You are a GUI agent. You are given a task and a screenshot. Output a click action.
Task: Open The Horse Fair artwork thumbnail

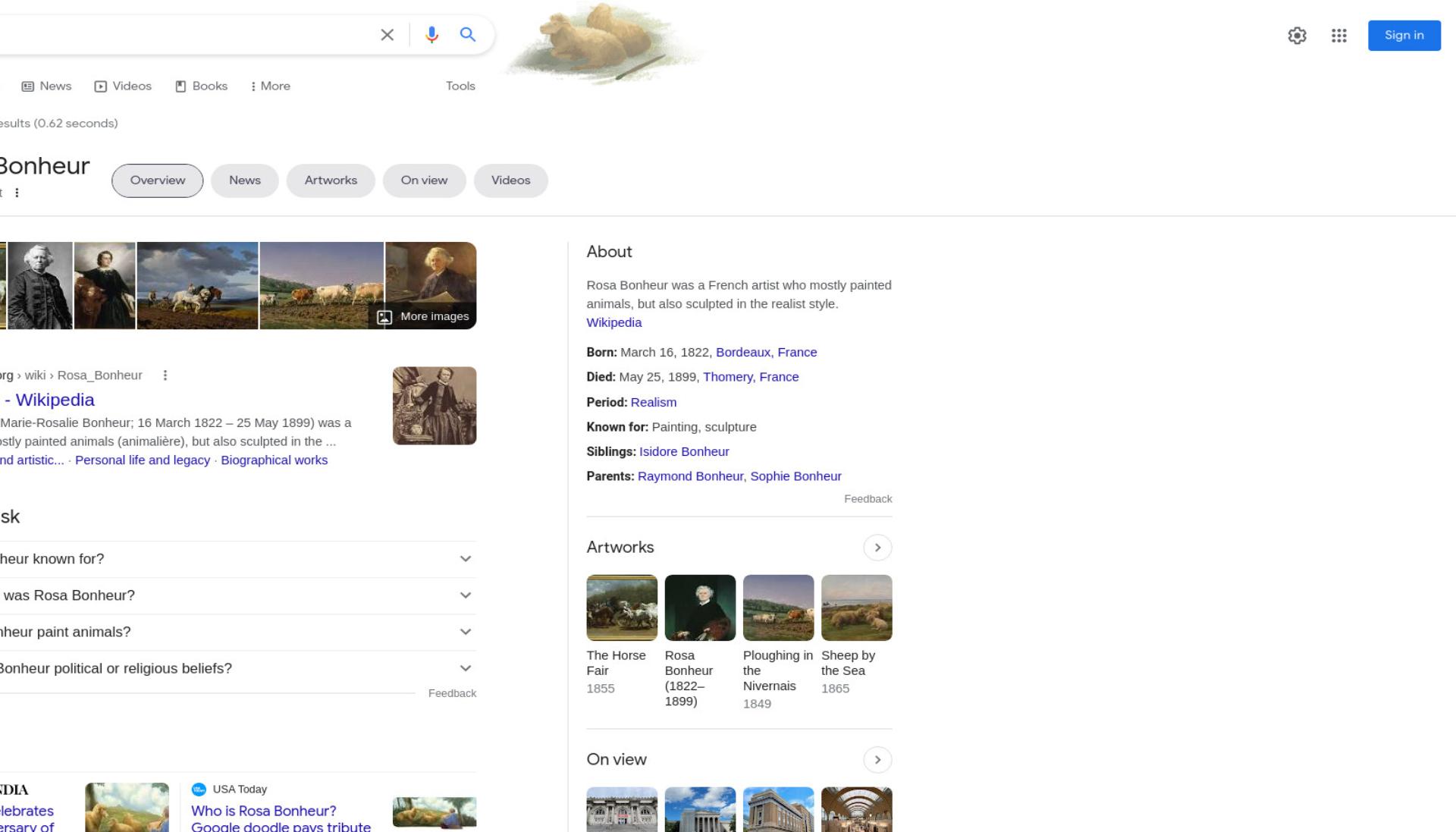click(x=622, y=608)
